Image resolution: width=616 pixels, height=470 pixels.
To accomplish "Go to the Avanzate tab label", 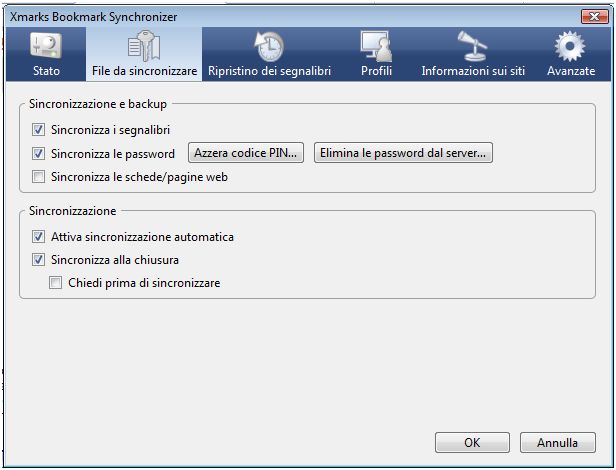I will (x=571, y=72).
